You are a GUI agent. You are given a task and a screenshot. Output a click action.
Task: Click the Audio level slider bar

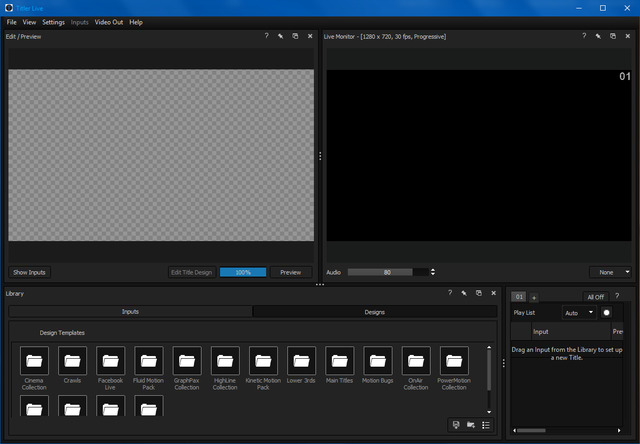pos(386,272)
